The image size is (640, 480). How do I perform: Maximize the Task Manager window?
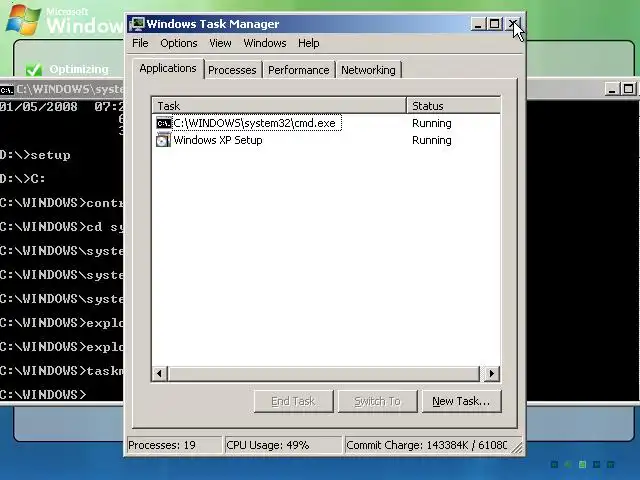coord(494,24)
